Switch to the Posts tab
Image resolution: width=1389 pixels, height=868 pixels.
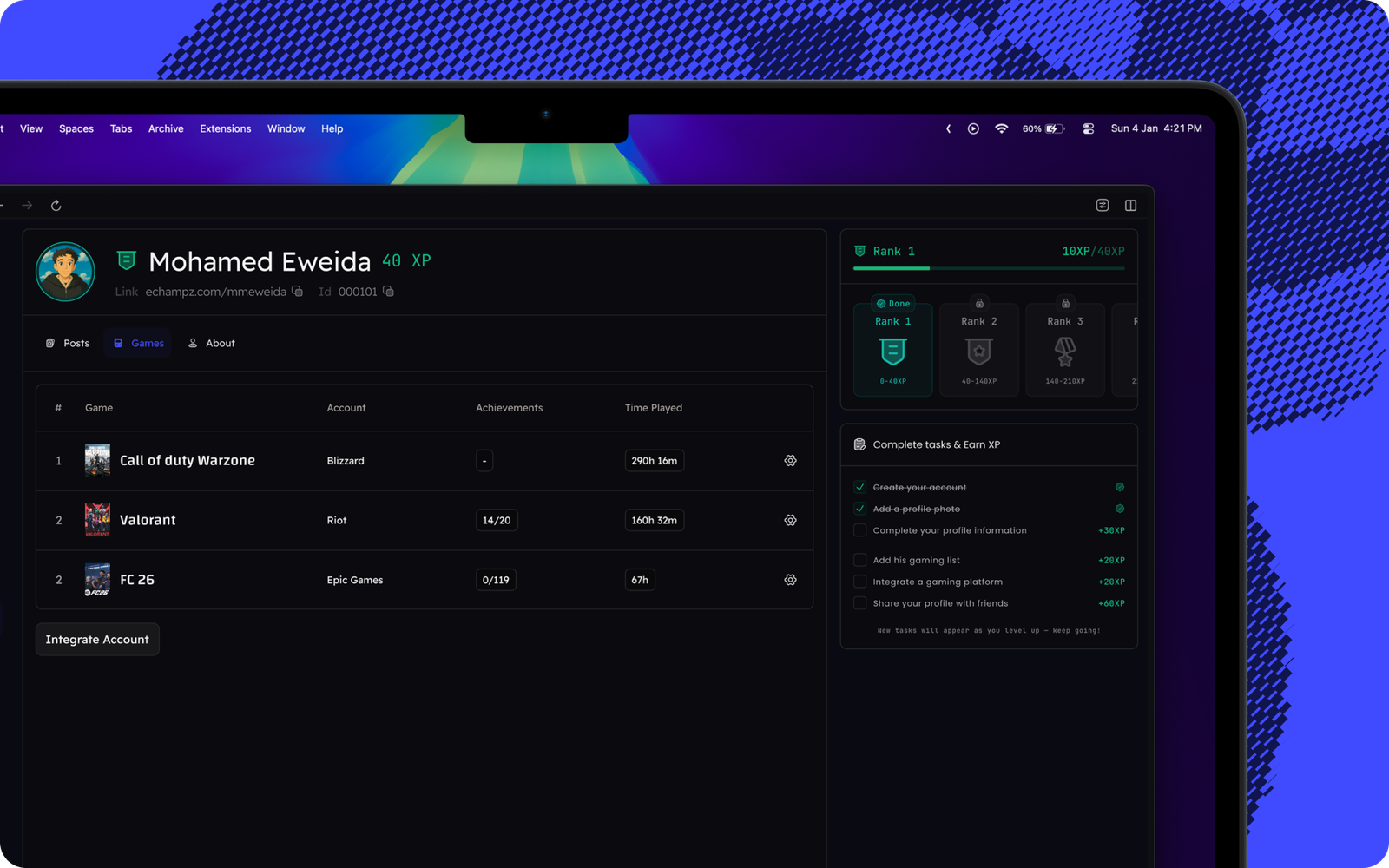pos(68,344)
